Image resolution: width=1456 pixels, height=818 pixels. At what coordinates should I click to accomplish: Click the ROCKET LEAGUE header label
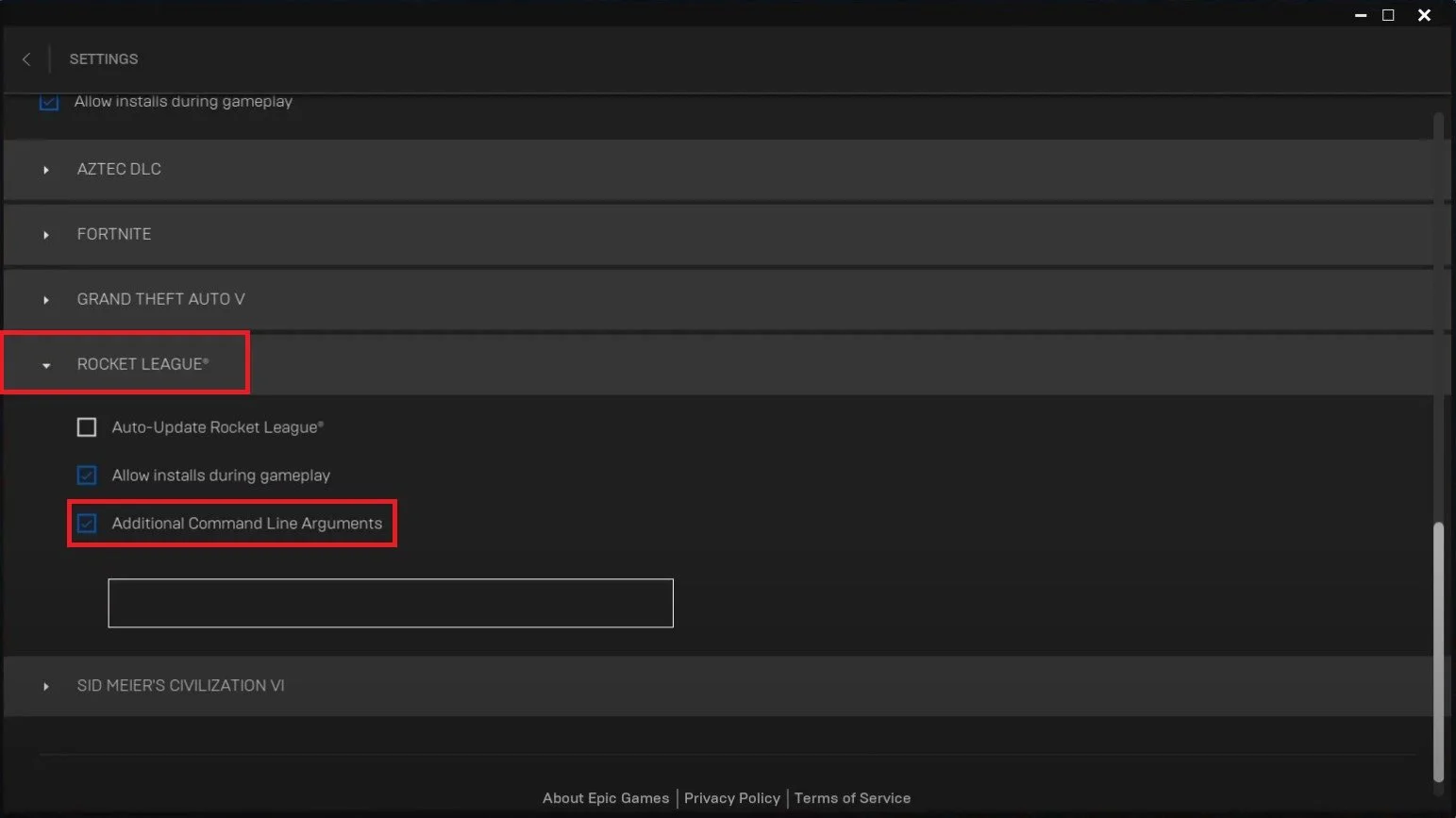coord(142,364)
